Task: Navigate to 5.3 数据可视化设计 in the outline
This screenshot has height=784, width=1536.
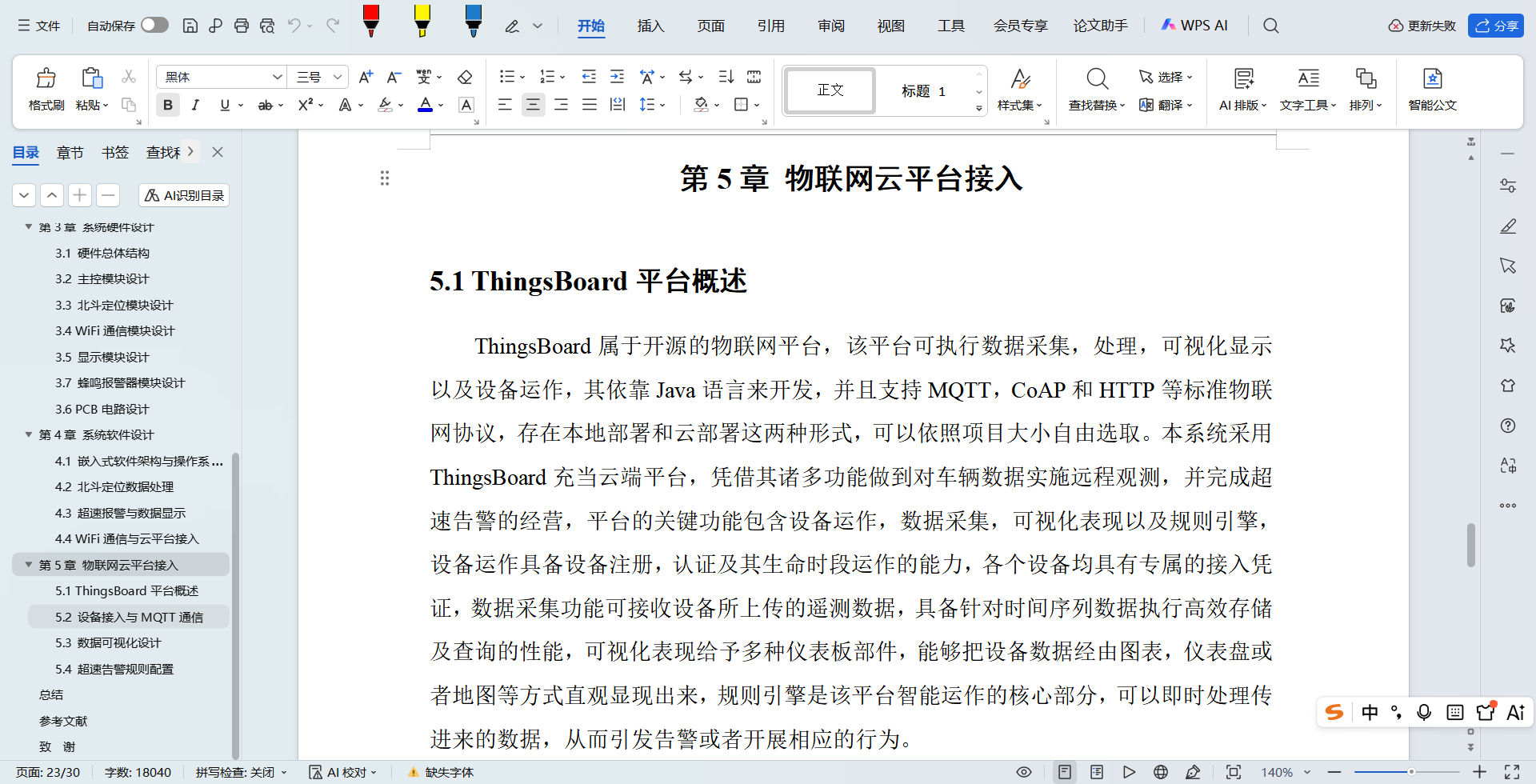Action: (x=108, y=642)
